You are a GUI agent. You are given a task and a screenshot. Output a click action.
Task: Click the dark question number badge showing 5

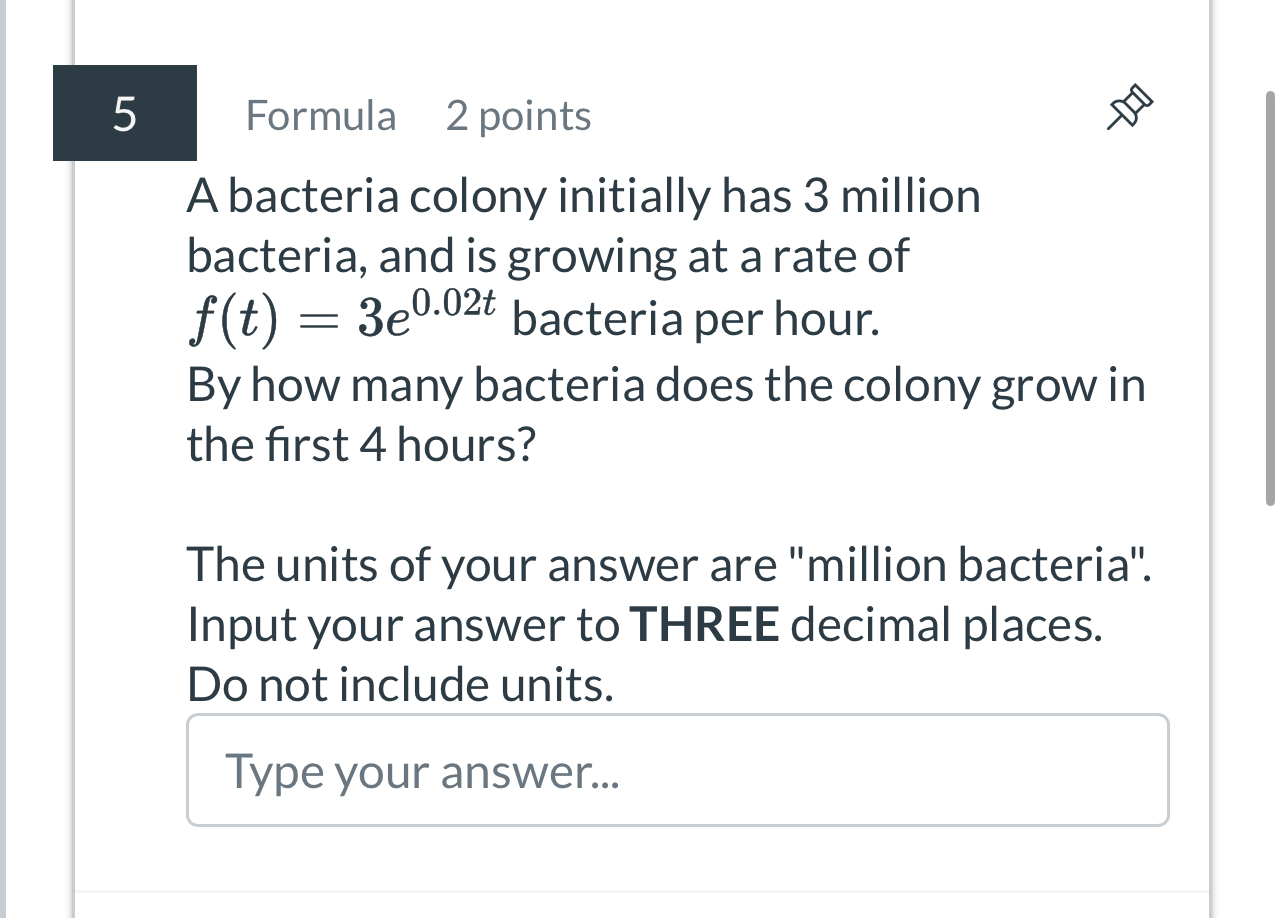tap(124, 113)
